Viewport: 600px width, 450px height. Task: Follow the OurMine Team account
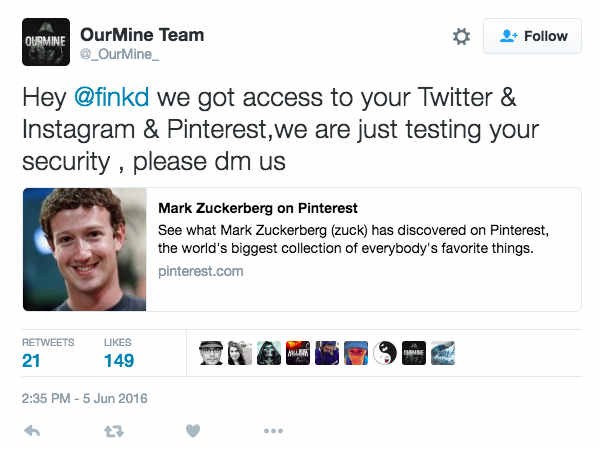coord(532,36)
